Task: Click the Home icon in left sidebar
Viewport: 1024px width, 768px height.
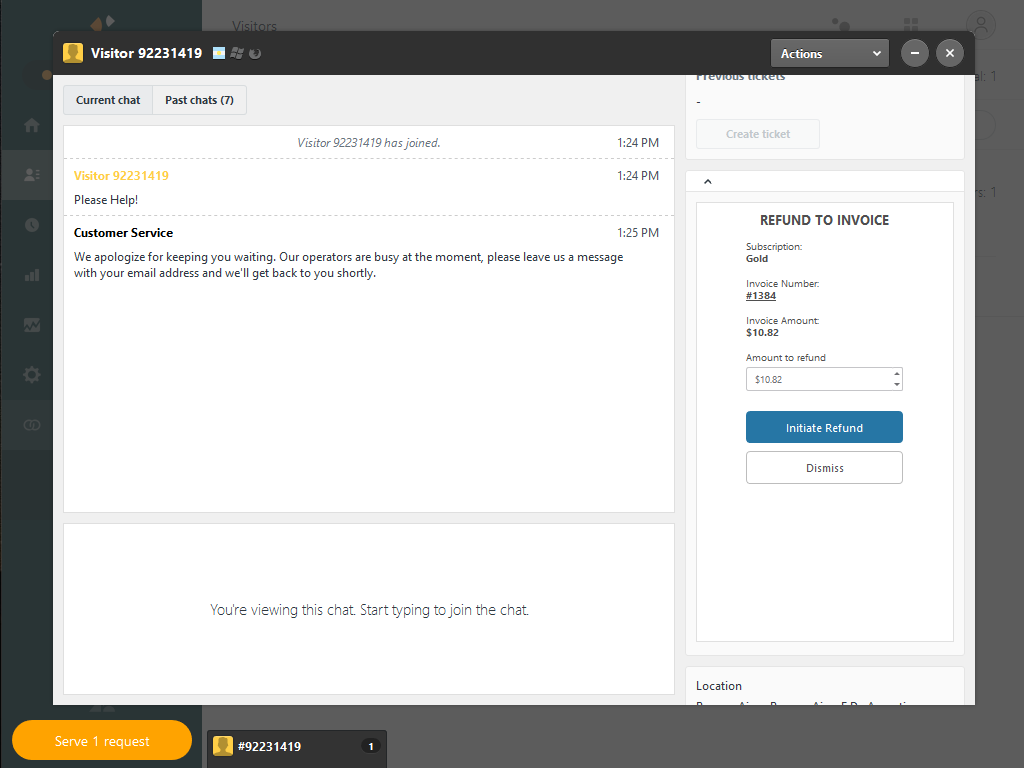Action: [x=32, y=125]
